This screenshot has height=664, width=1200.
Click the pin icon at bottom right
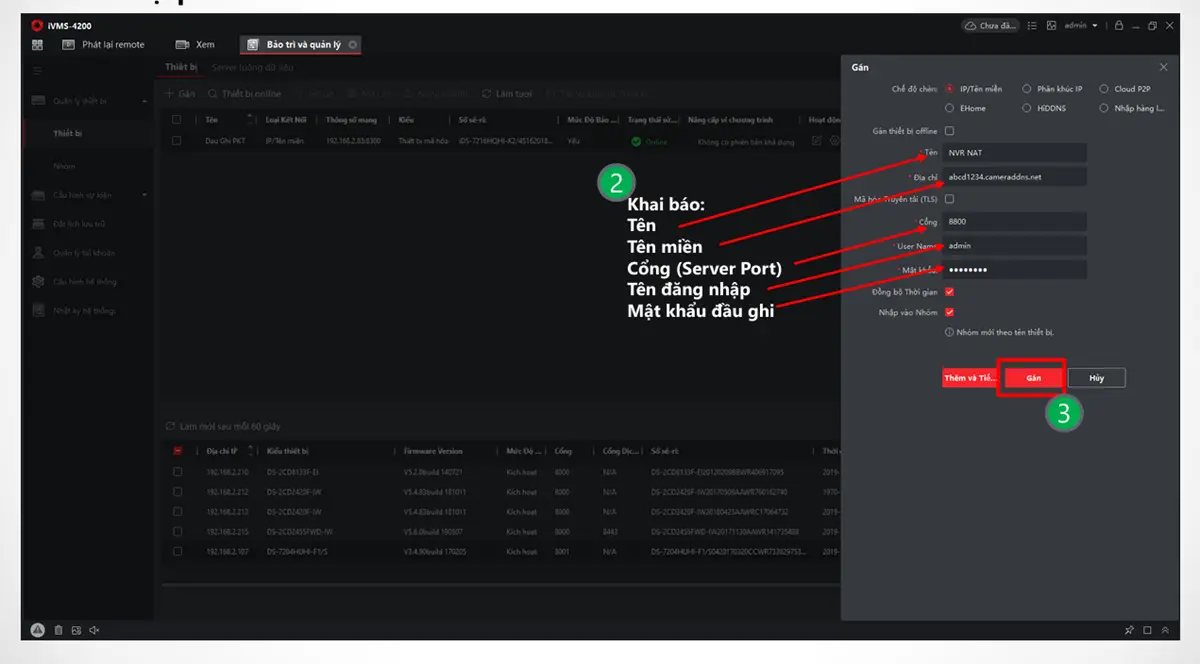(x=1129, y=630)
